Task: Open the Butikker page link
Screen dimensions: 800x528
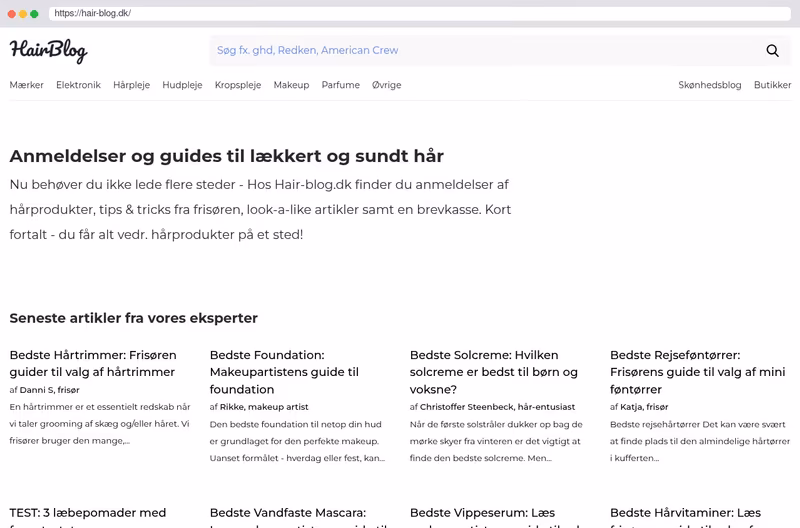Action: (x=772, y=85)
